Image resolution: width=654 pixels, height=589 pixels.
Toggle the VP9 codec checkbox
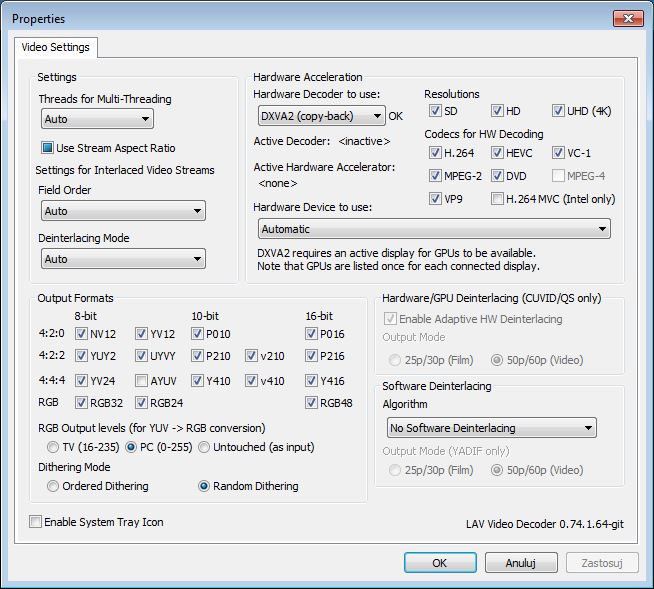(x=435, y=199)
